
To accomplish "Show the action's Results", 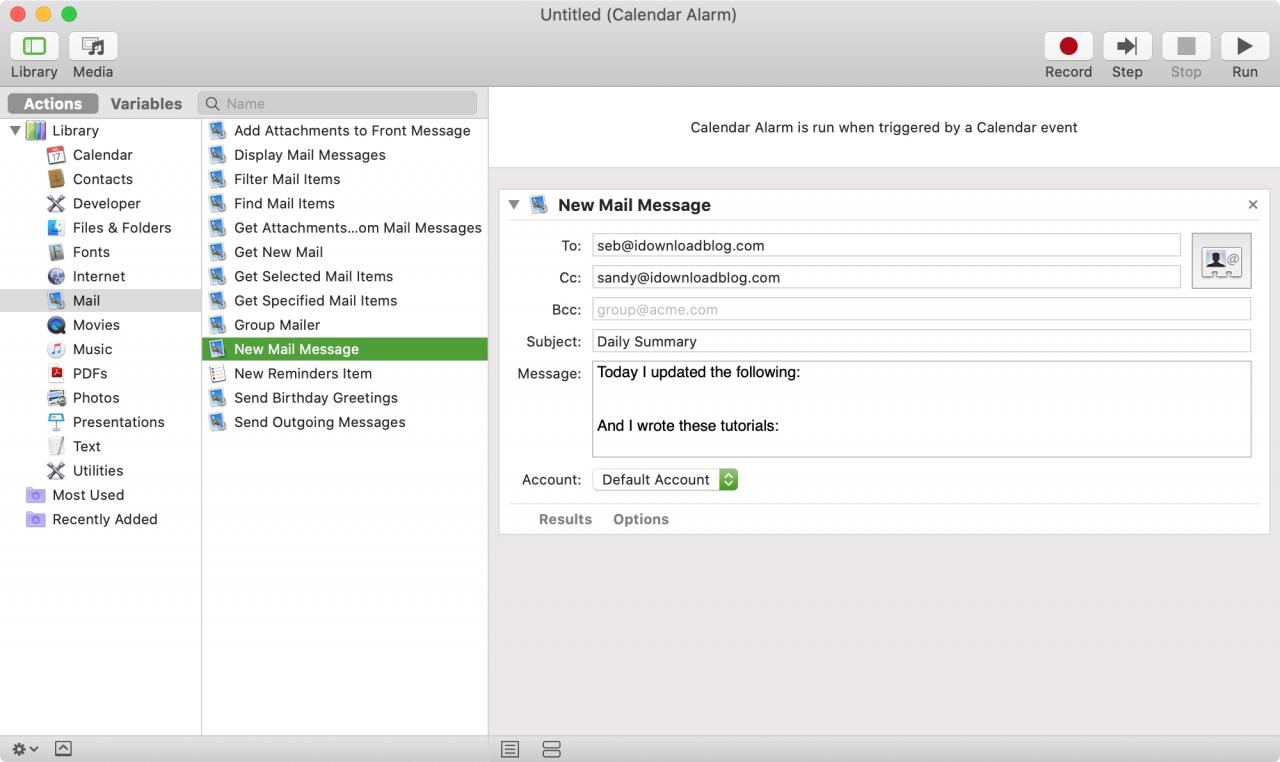I will pyautogui.click(x=565, y=519).
